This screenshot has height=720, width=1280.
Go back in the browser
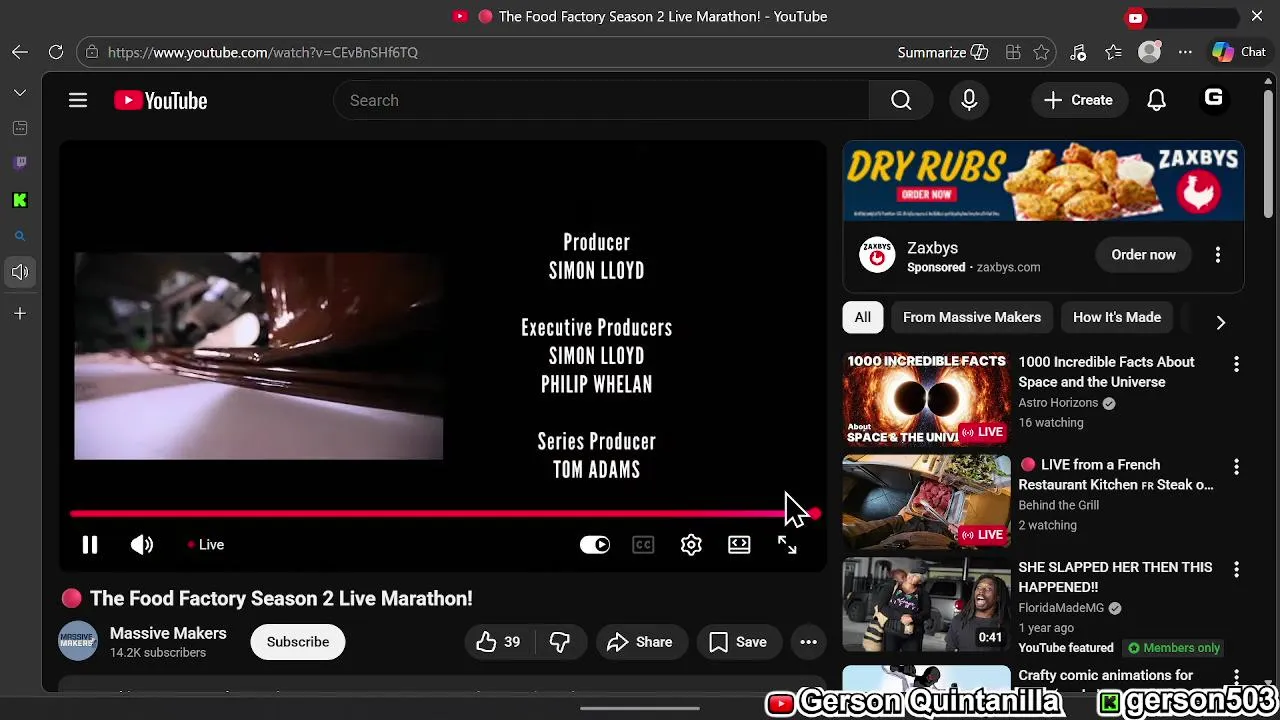tap(20, 52)
